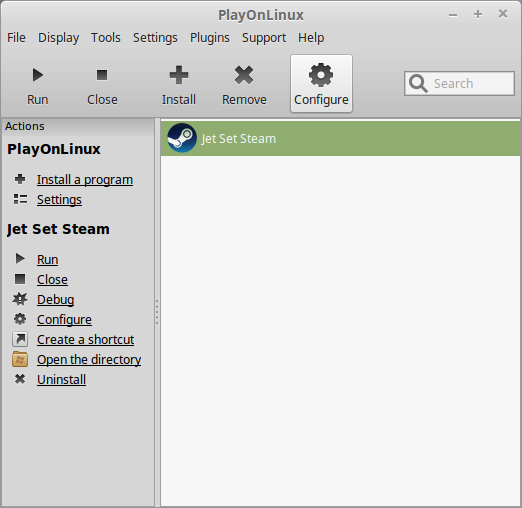The image size is (522, 508).
Task: Click the shortcut arrow icon in sidebar
Action: click(x=20, y=339)
